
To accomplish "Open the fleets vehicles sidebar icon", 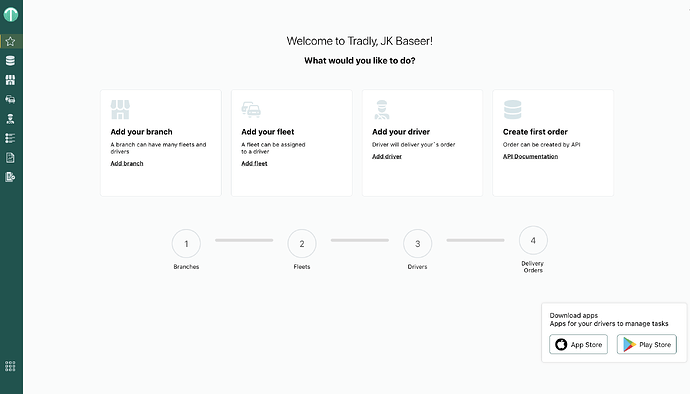I will 10,99.
